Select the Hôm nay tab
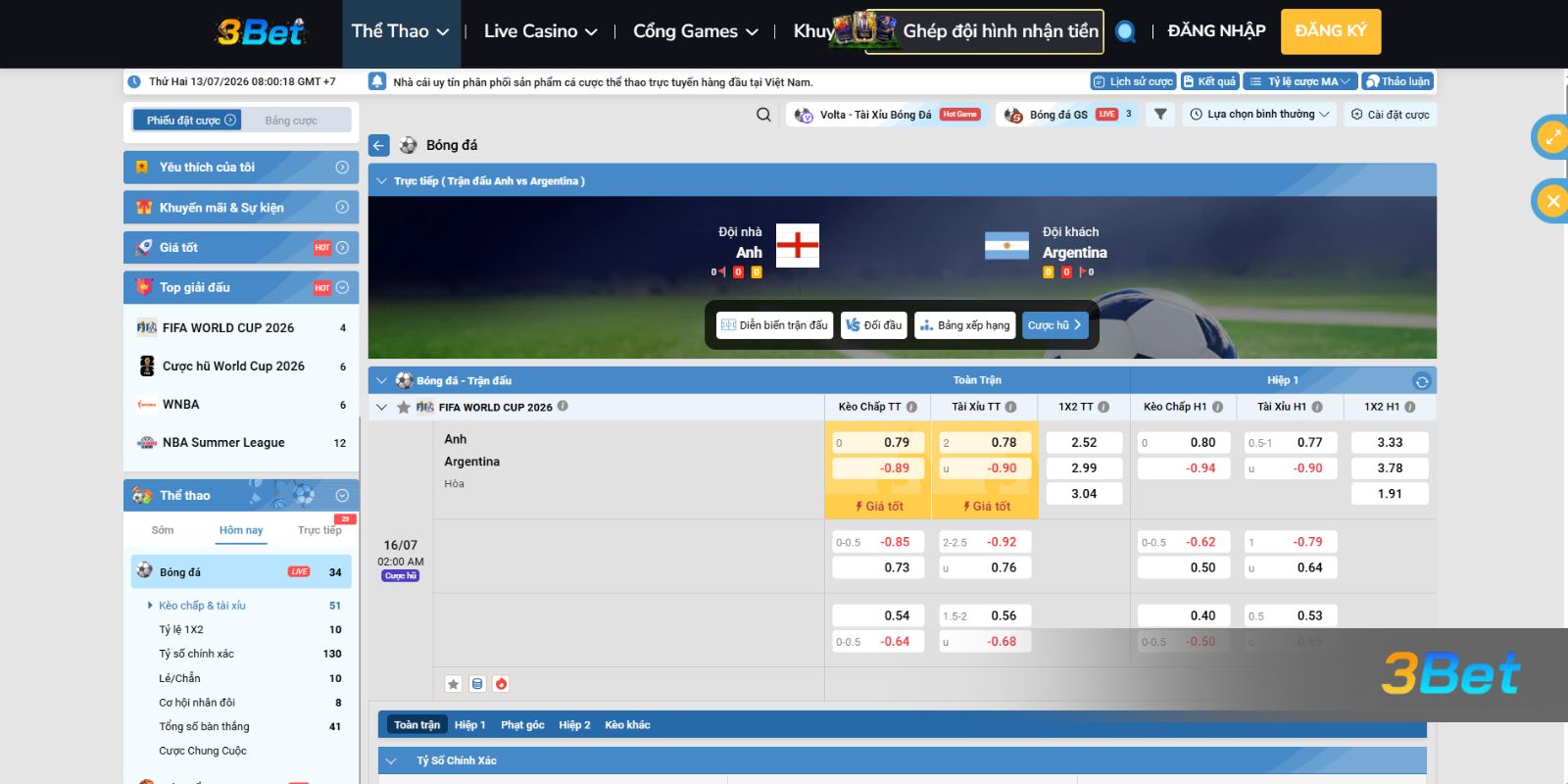1568x784 pixels. click(x=241, y=530)
